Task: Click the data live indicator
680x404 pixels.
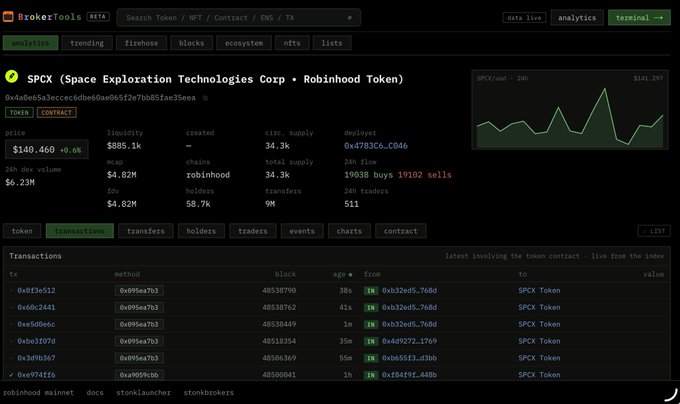Action: point(524,18)
